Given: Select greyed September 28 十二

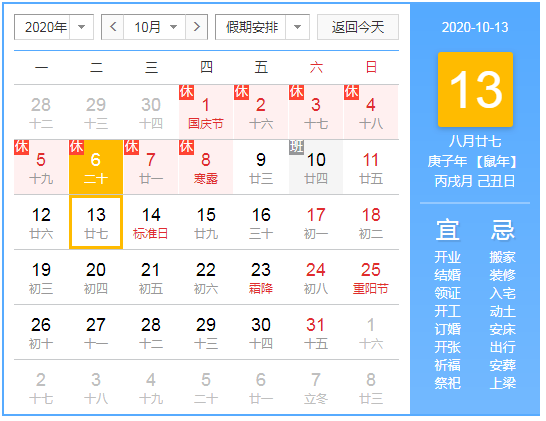Looking at the screenshot, I should (41, 112).
